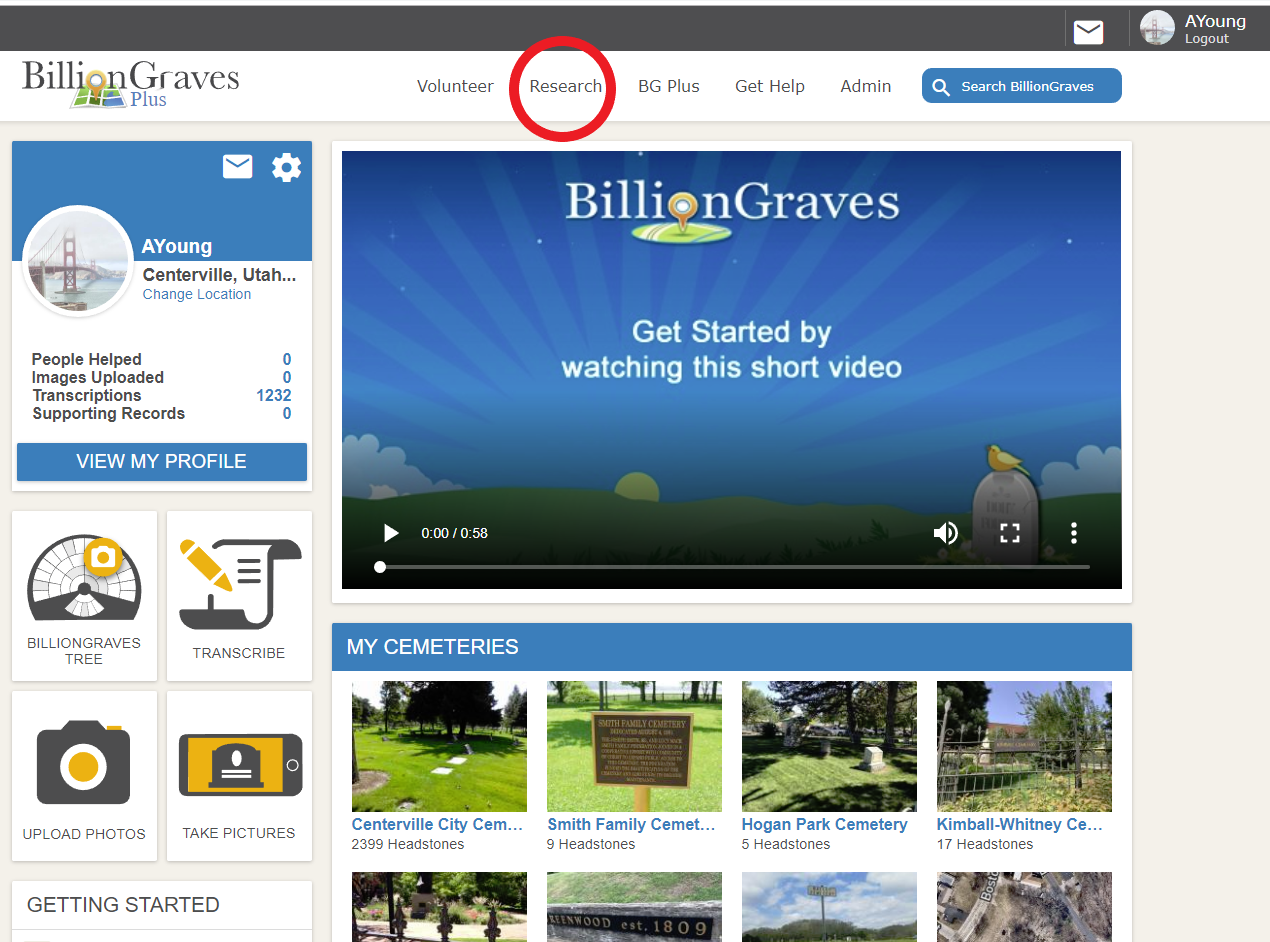Click the Golden Gate profile photo
The image size is (1270, 942).
pyautogui.click(x=78, y=261)
